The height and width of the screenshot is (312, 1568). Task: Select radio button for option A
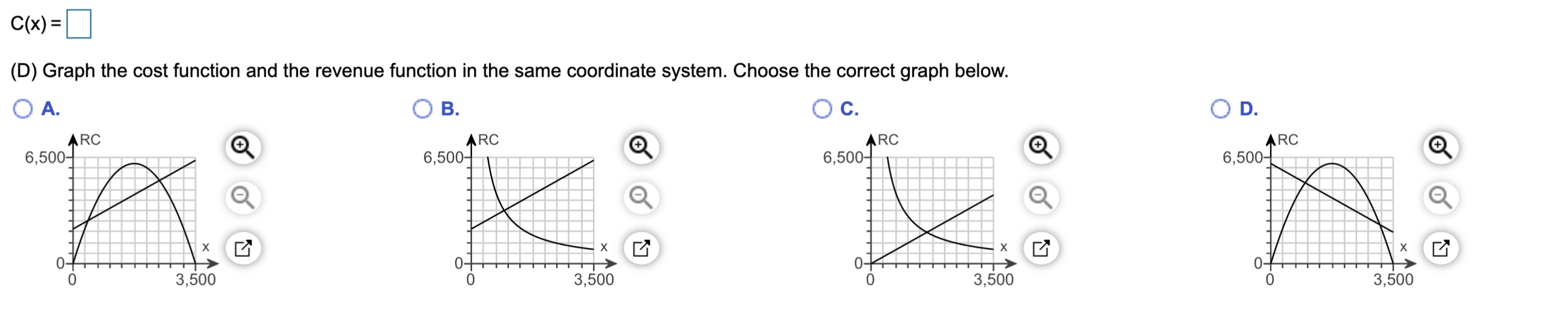pos(23,108)
